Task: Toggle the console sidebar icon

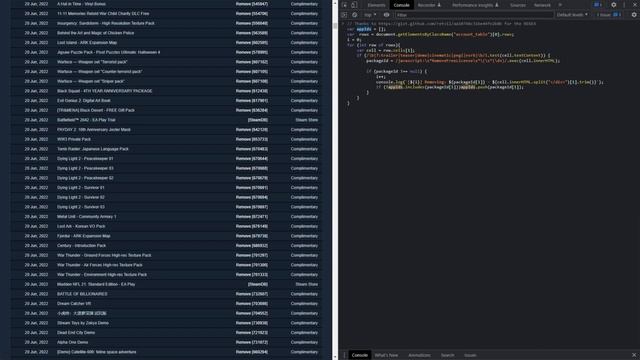Action: [x=344, y=15]
